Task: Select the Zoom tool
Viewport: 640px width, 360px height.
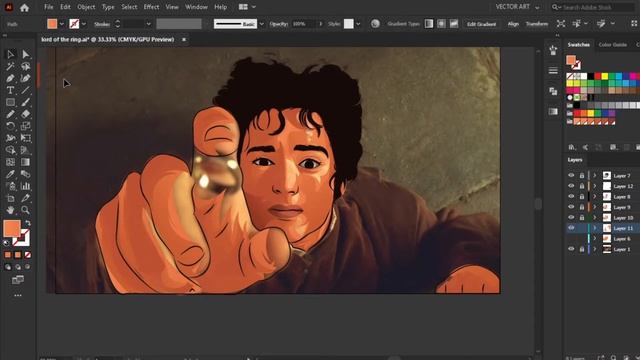Action: pyautogui.click(x=25, y=210)
